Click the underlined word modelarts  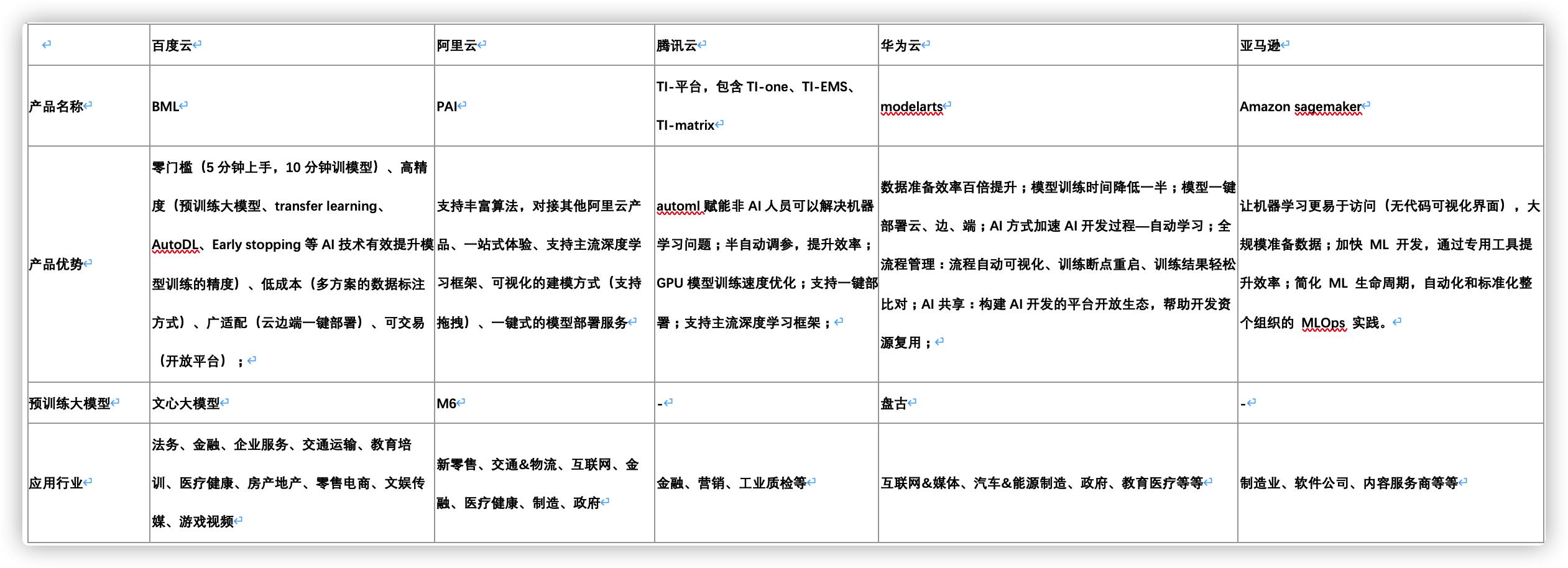[x=911, y=107]
